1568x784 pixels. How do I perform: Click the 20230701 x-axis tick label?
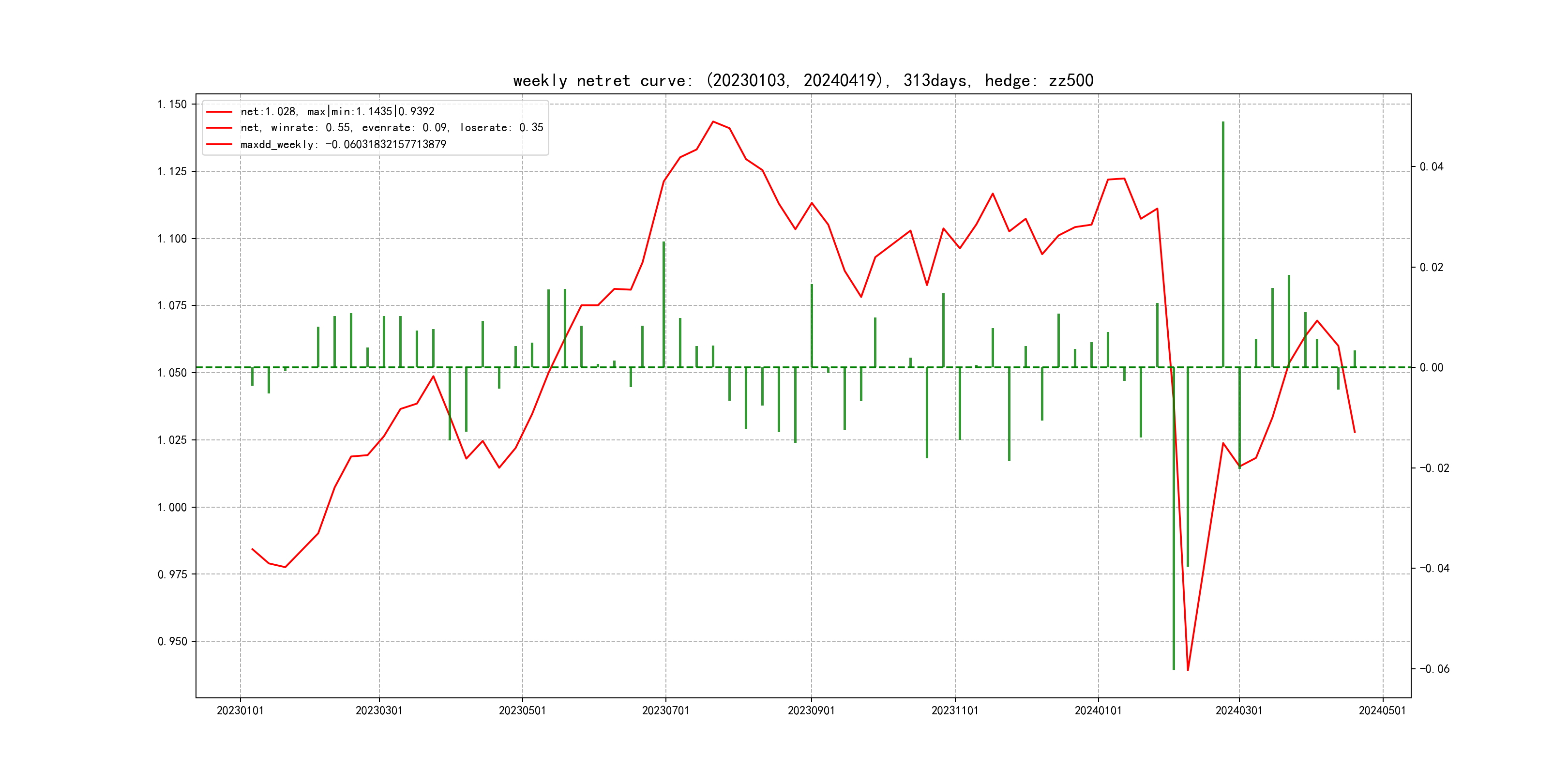pyautogui.click(x=665, y=710)
